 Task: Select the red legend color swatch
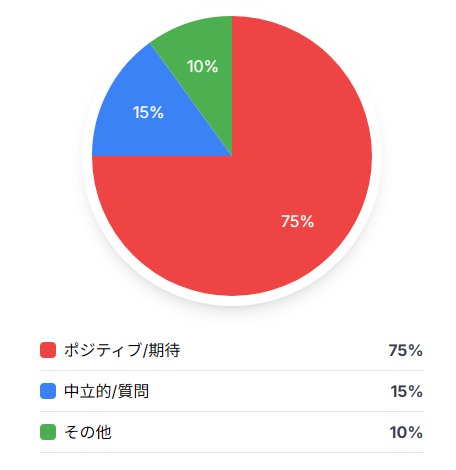point(48,350)
